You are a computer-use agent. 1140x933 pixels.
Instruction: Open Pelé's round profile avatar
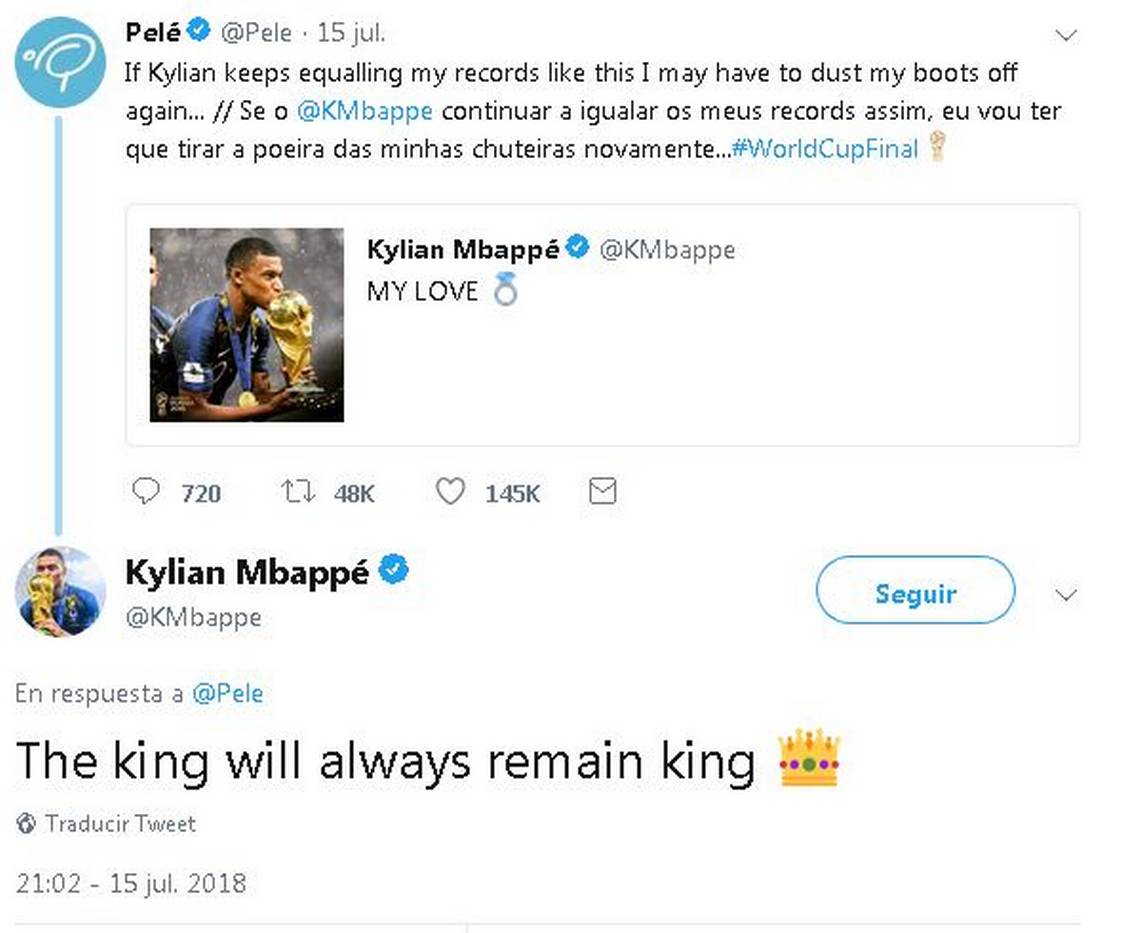pos(60,63)
